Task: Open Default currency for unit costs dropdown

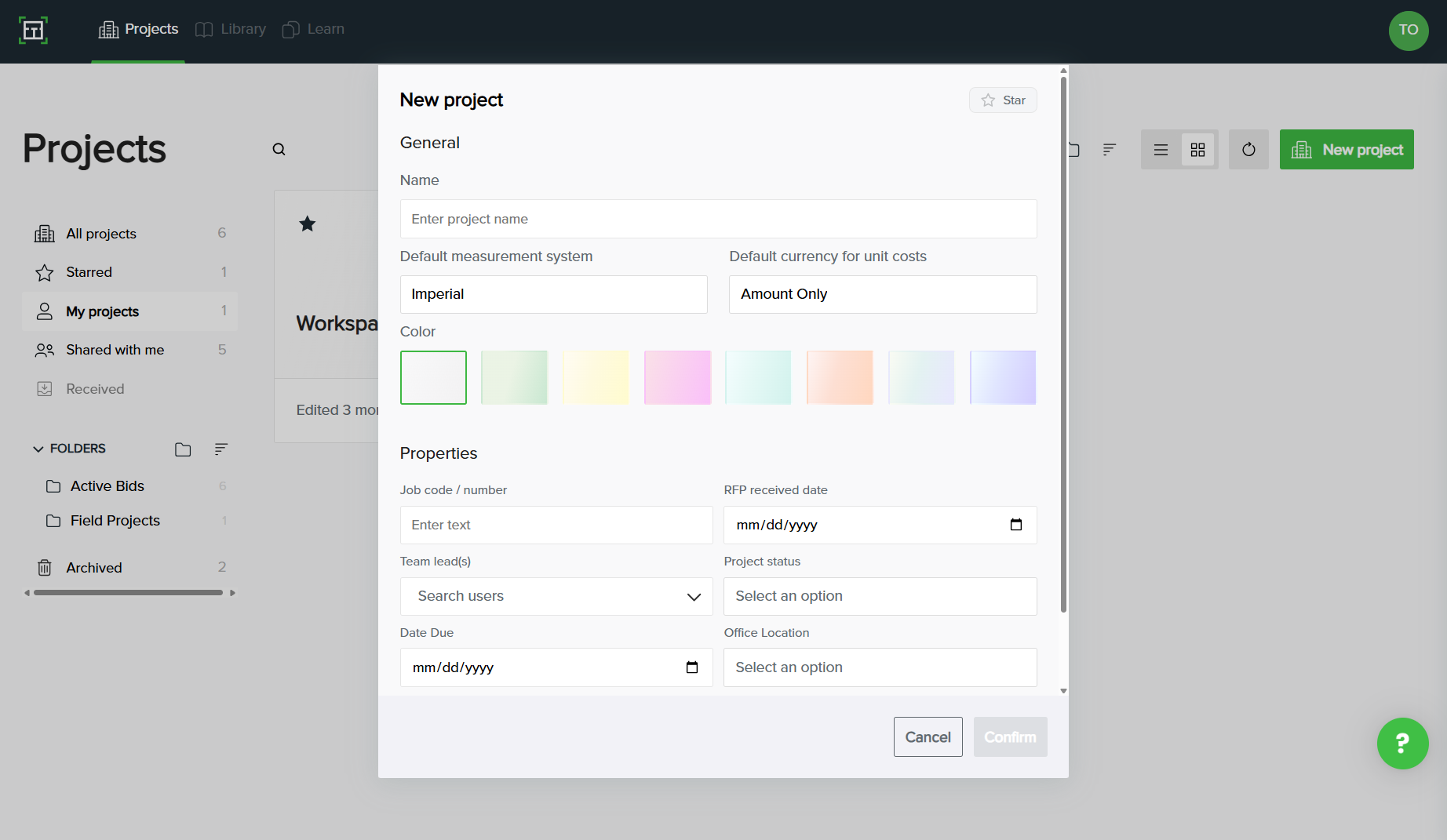Action: pos(883,294)
